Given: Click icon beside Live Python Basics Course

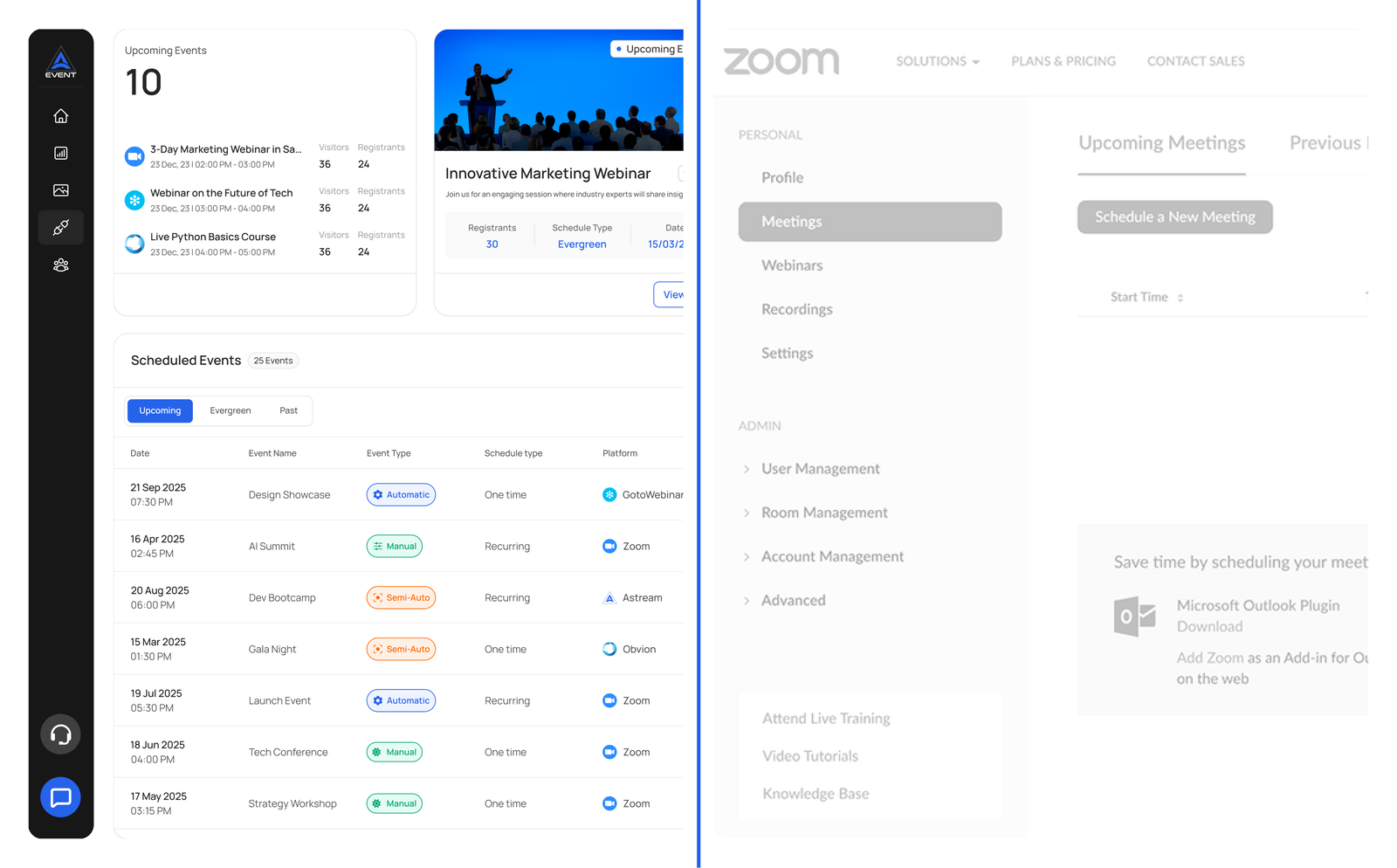Looking at the screenshot, I should (x=134, y=244).
